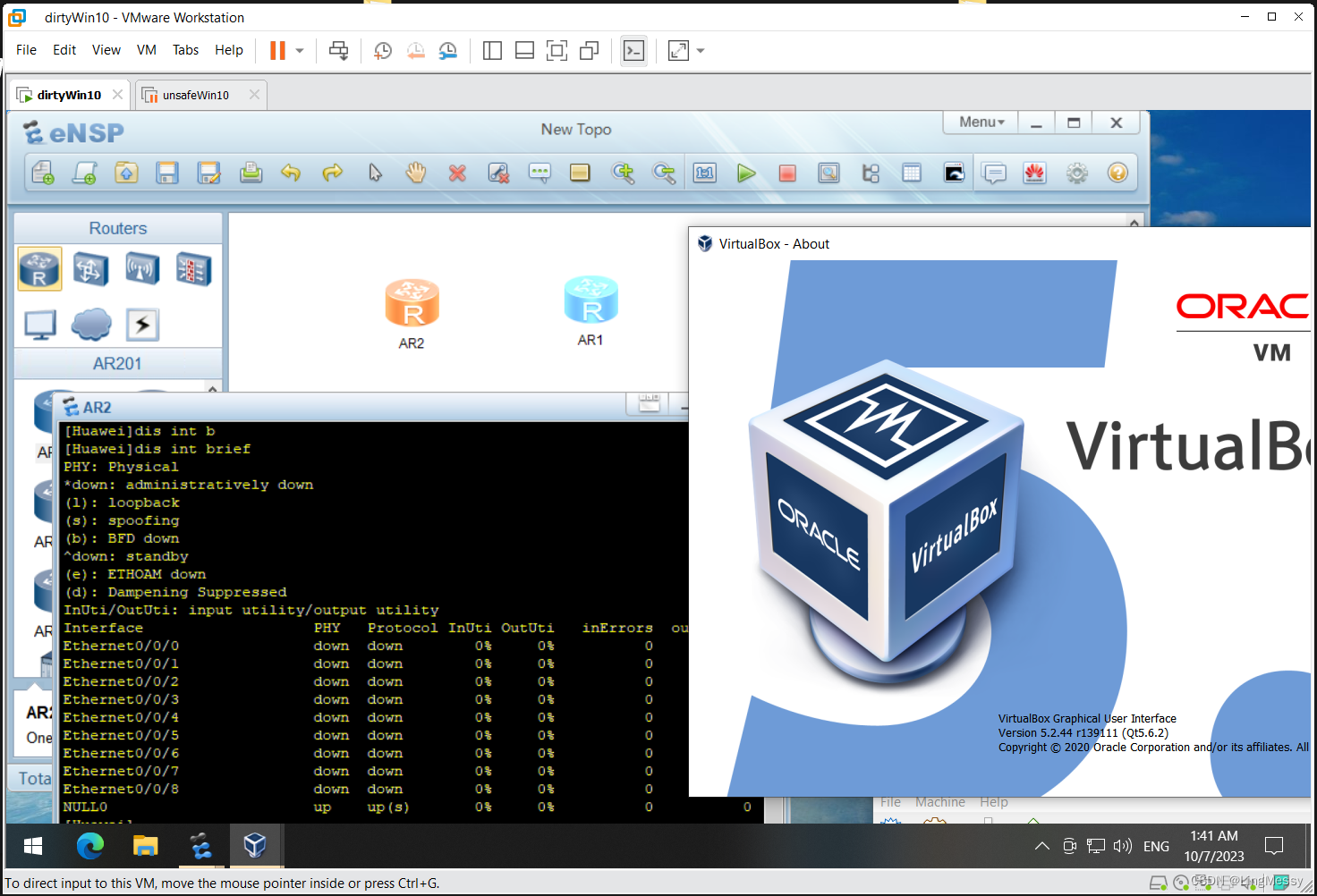Open eNSP help question mark icon

click(1117, 173)
